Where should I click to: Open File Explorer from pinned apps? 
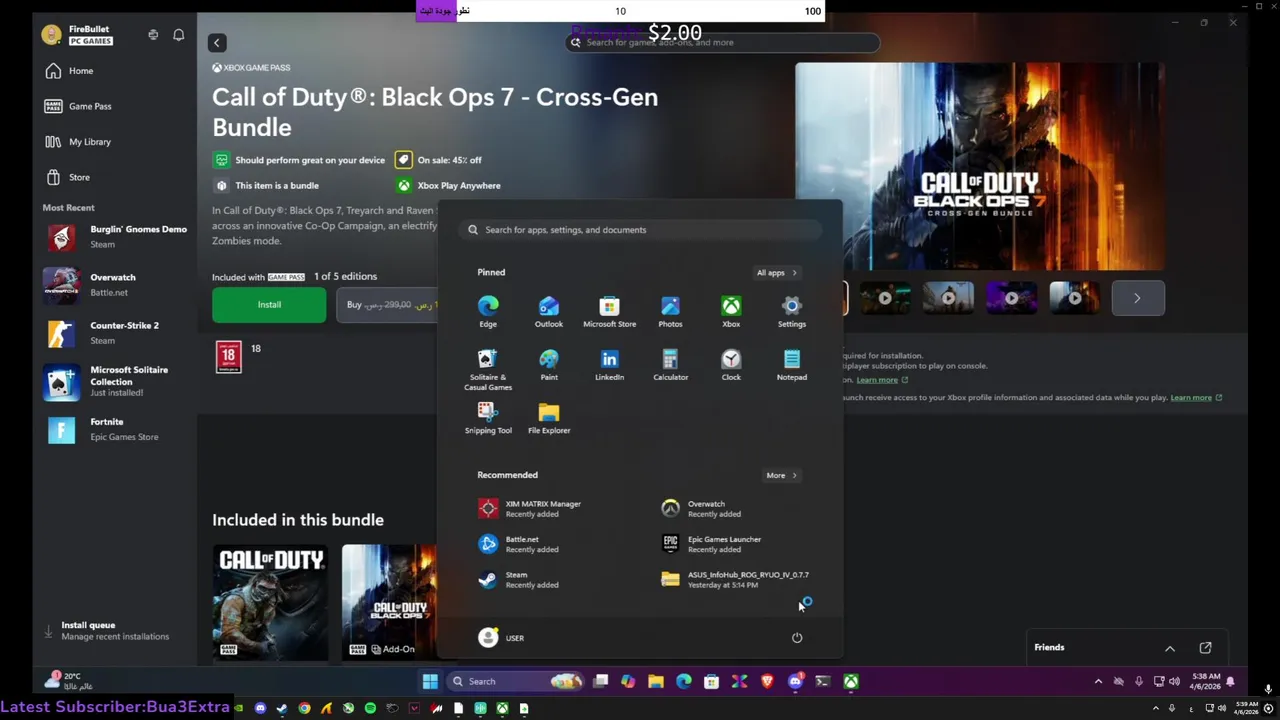[x=549, y=418]
